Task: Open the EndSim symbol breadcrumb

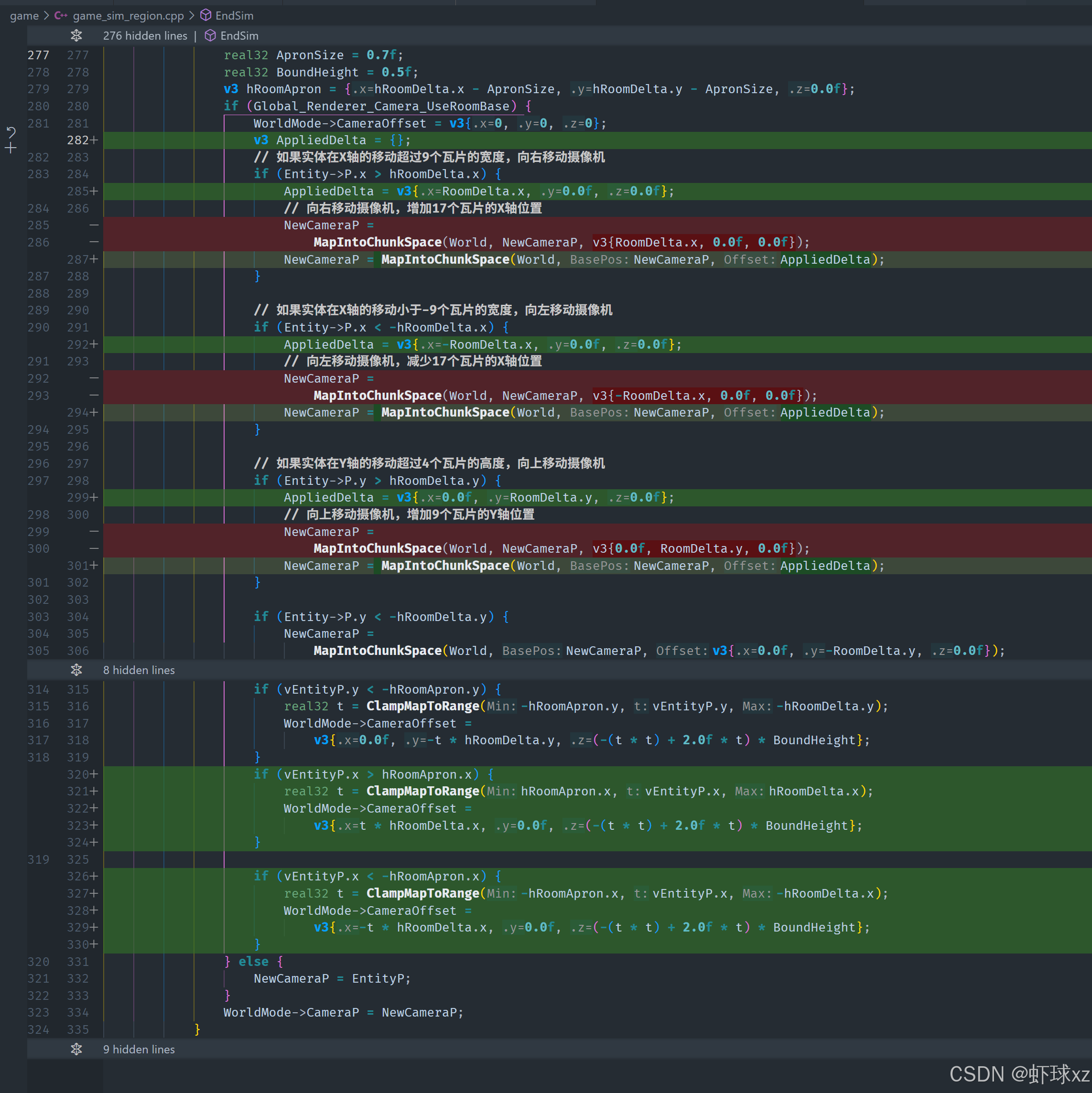Action: pyautogui.click(x=234, y=16)
